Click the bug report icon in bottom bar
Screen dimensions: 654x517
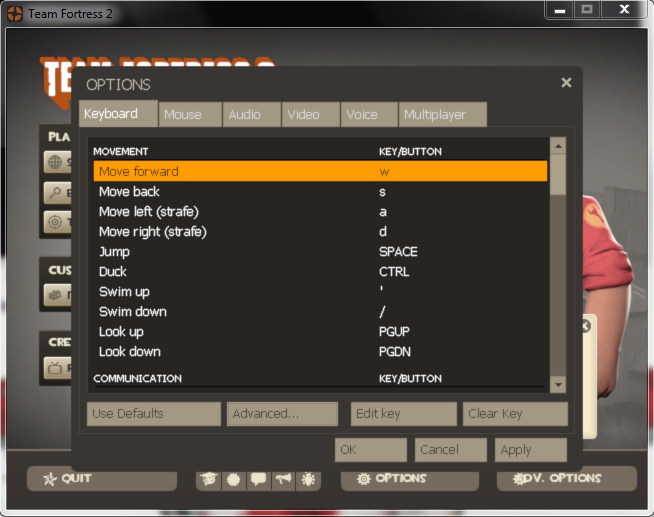click(309, 479)
